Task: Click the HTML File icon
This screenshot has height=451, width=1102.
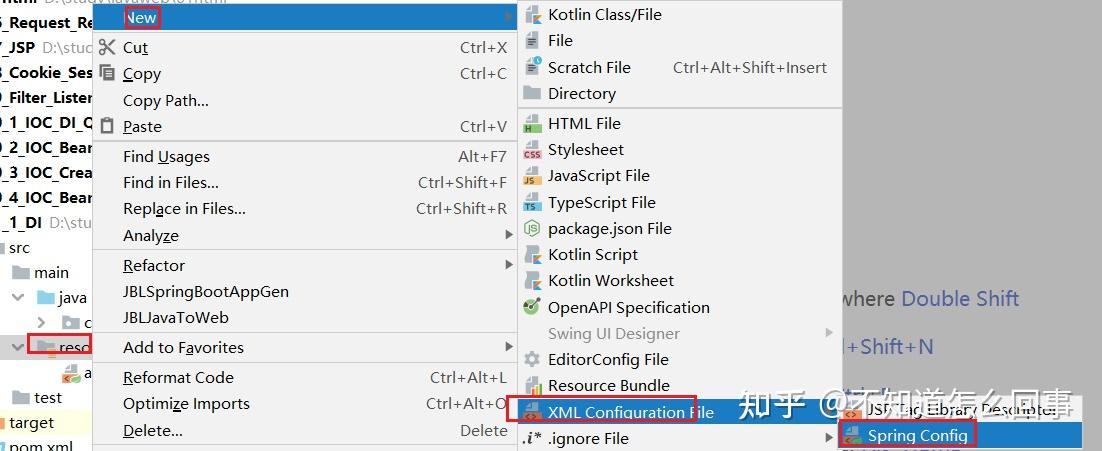Action: click(532, 124)
